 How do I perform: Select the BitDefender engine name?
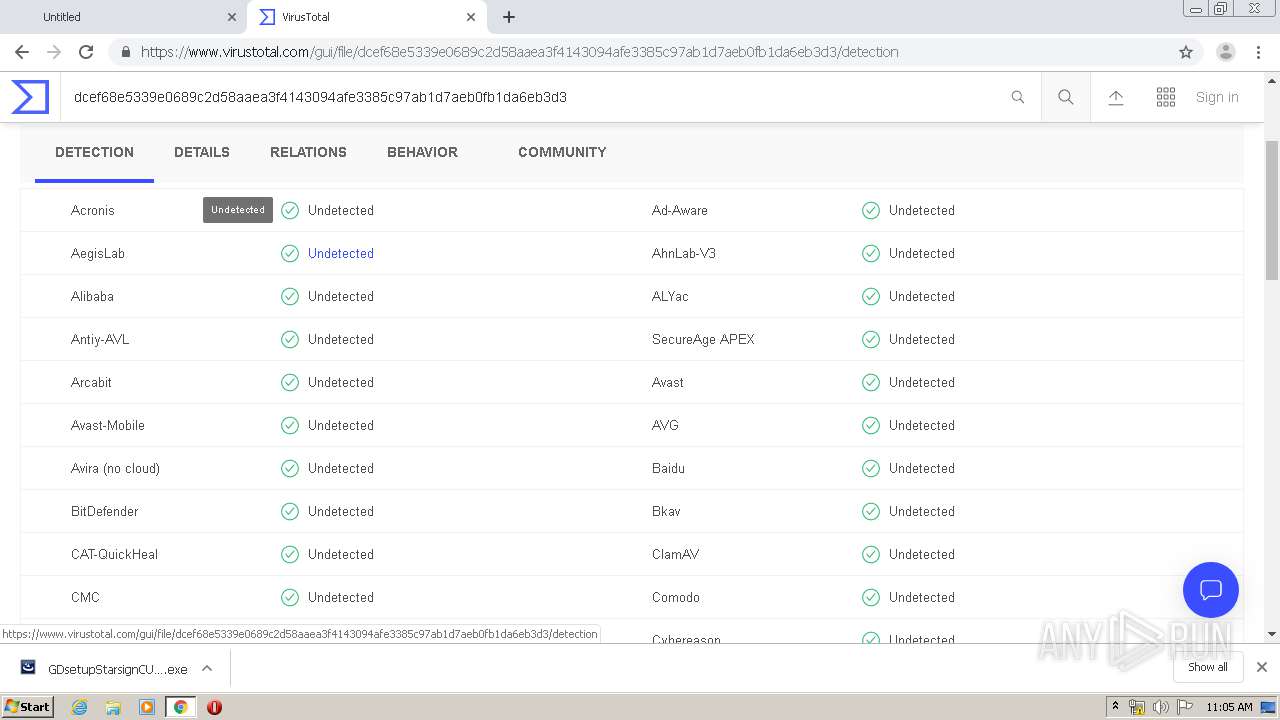pos(104,511)
